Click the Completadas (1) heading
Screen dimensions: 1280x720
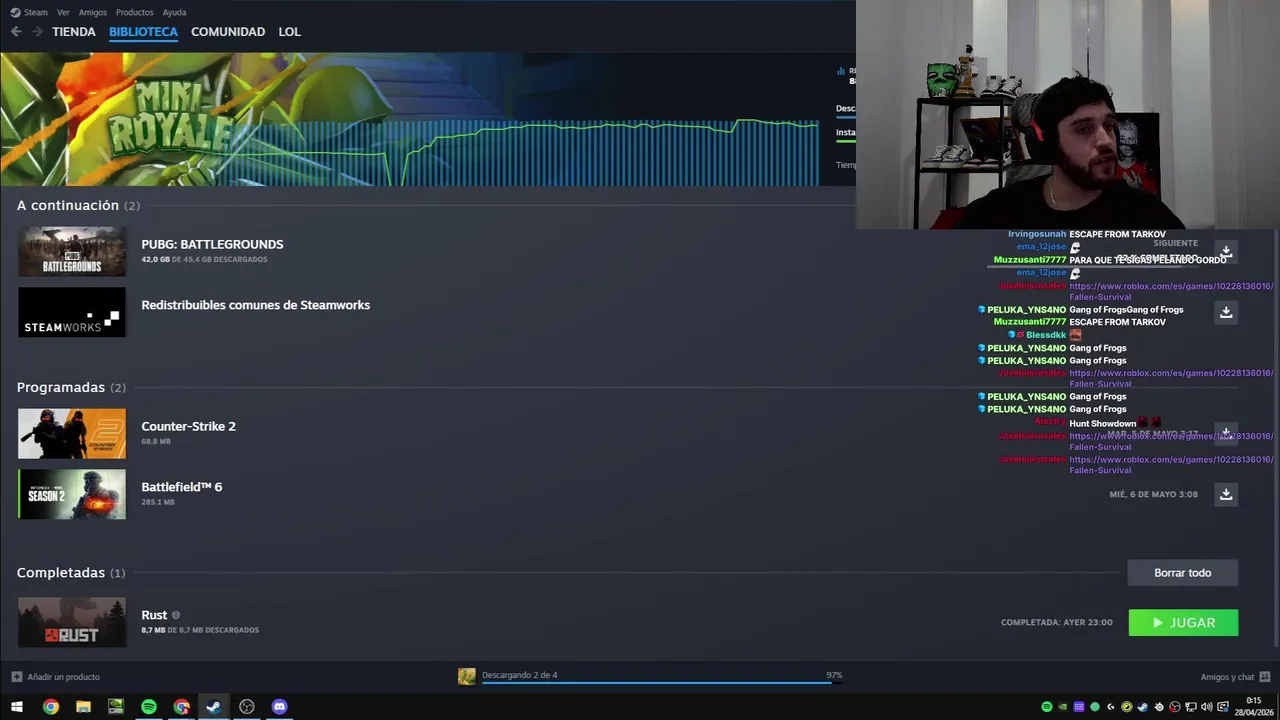point(71,573)
